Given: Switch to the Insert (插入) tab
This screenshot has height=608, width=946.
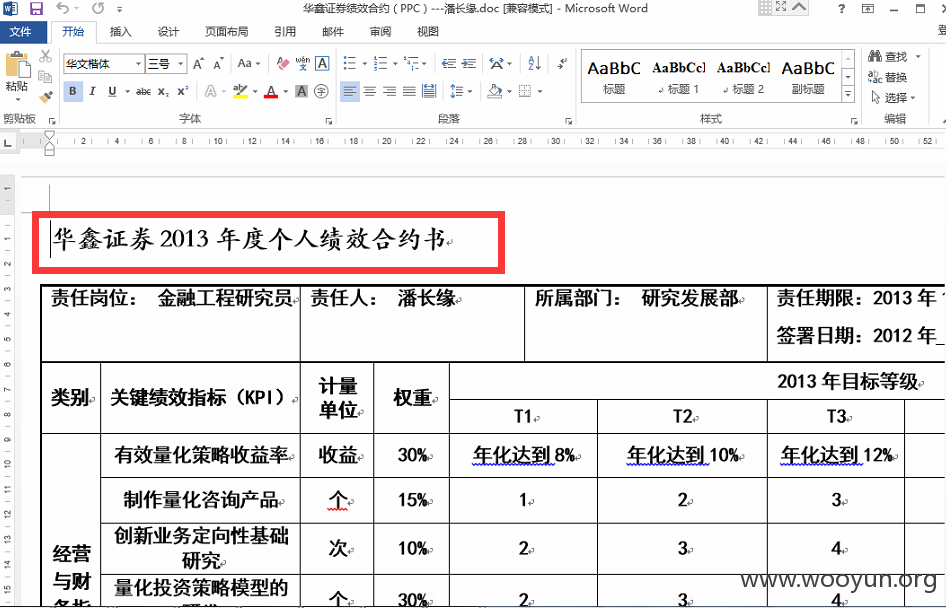Looking at the screenshot, I should pyautogui.click(x=120, y=31).
